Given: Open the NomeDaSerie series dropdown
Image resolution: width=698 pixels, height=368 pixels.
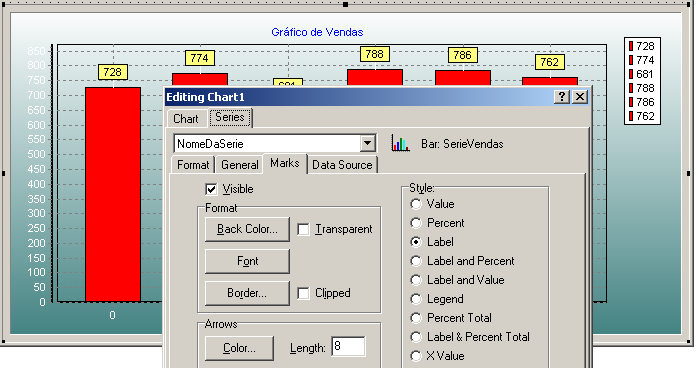Looking at the screenshot, I should (x=367, y=143).
